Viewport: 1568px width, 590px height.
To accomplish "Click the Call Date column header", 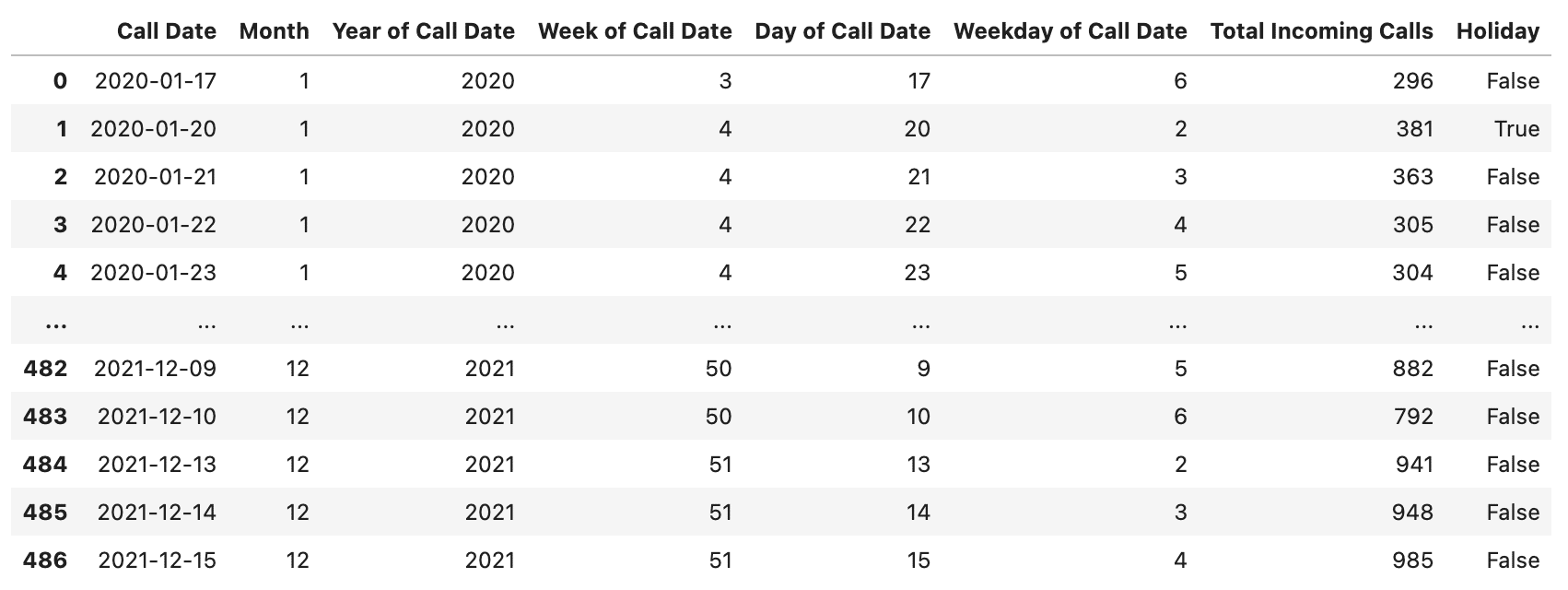I will 167,31.
